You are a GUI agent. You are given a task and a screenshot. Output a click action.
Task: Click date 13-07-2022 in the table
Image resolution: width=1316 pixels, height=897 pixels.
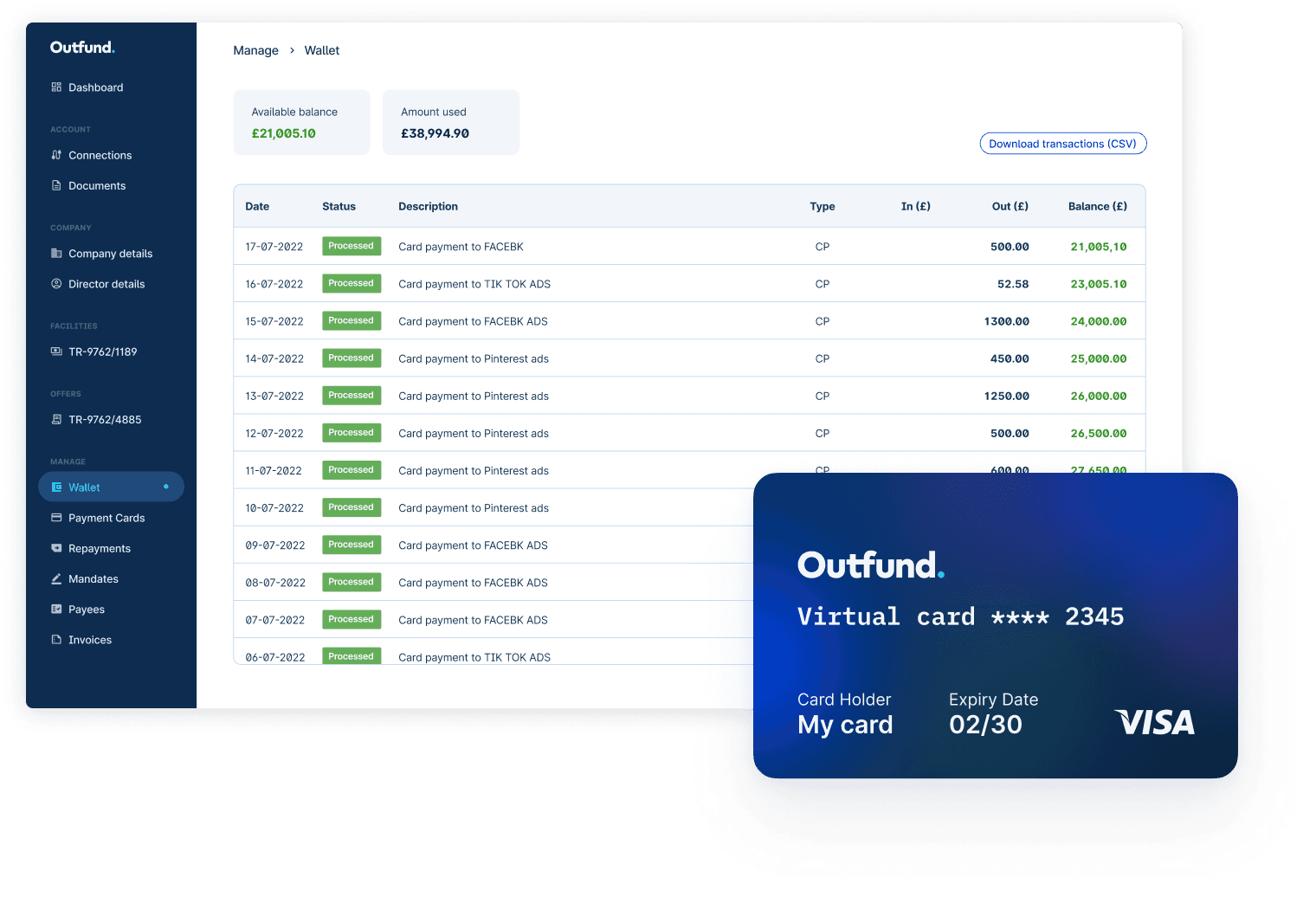point(274,396)
